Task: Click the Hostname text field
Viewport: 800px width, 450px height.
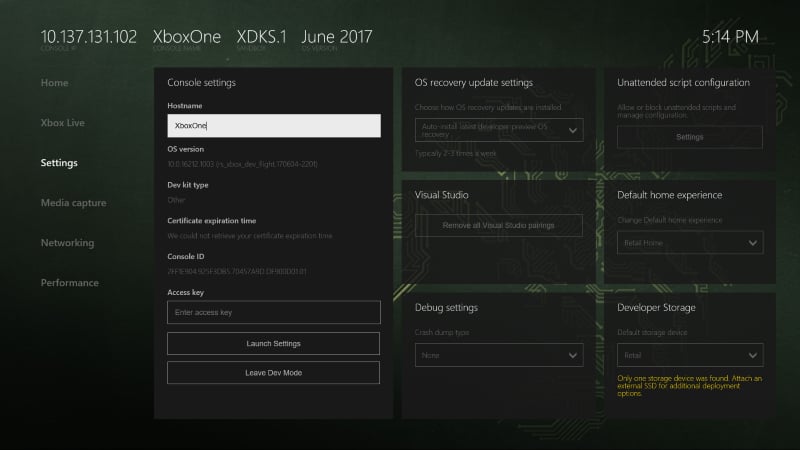Action: coord(274,126)
